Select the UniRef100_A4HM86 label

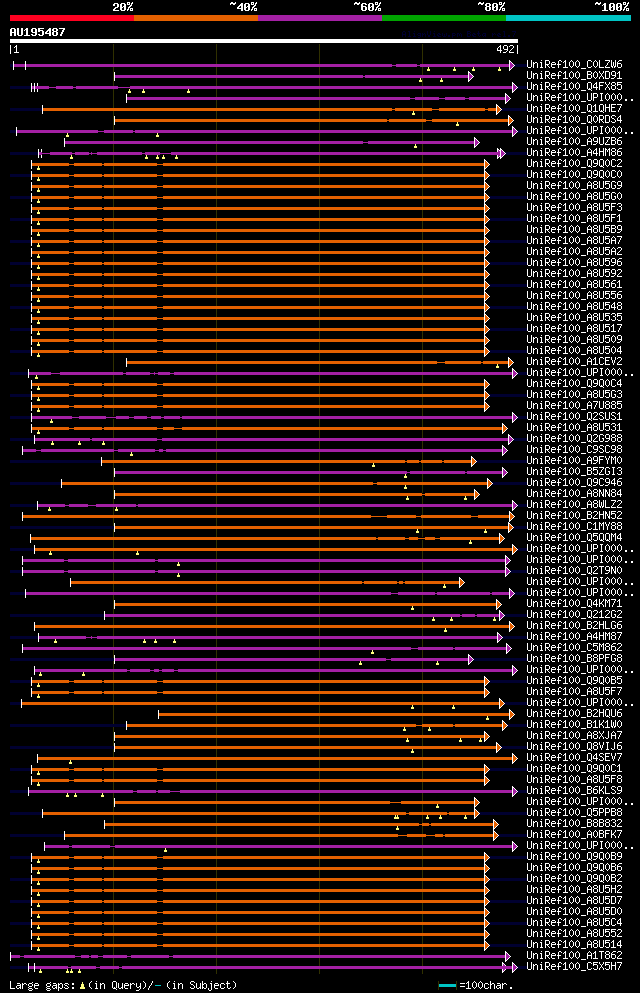(574, 153)
